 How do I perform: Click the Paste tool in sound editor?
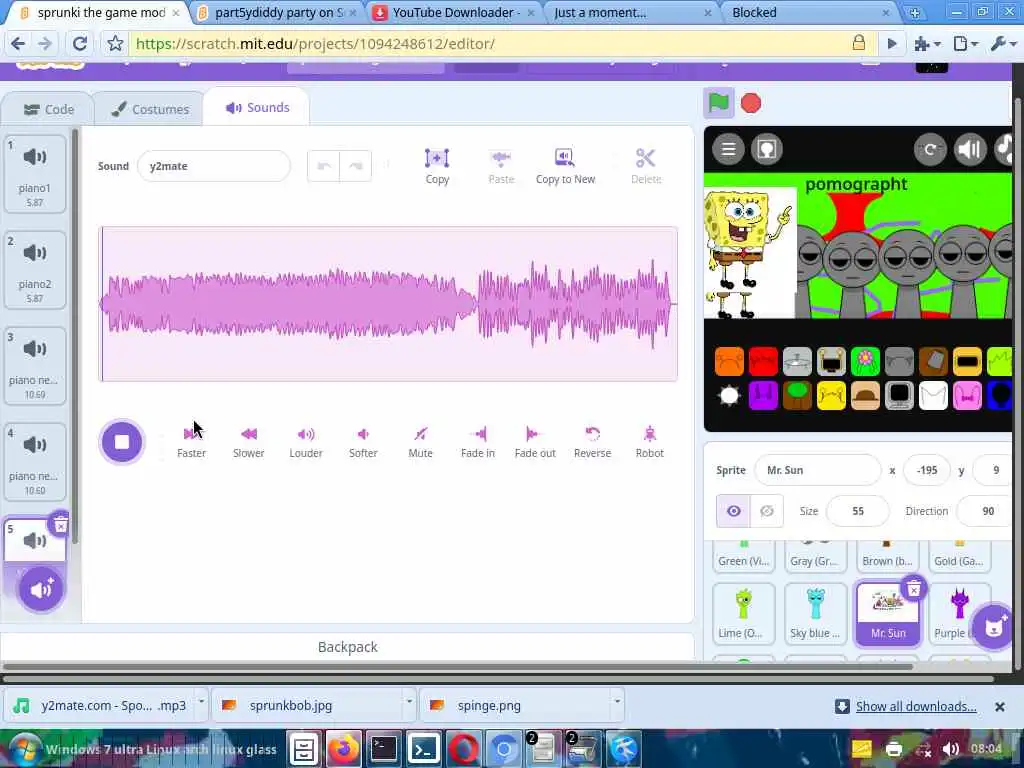tap(501, 167)
